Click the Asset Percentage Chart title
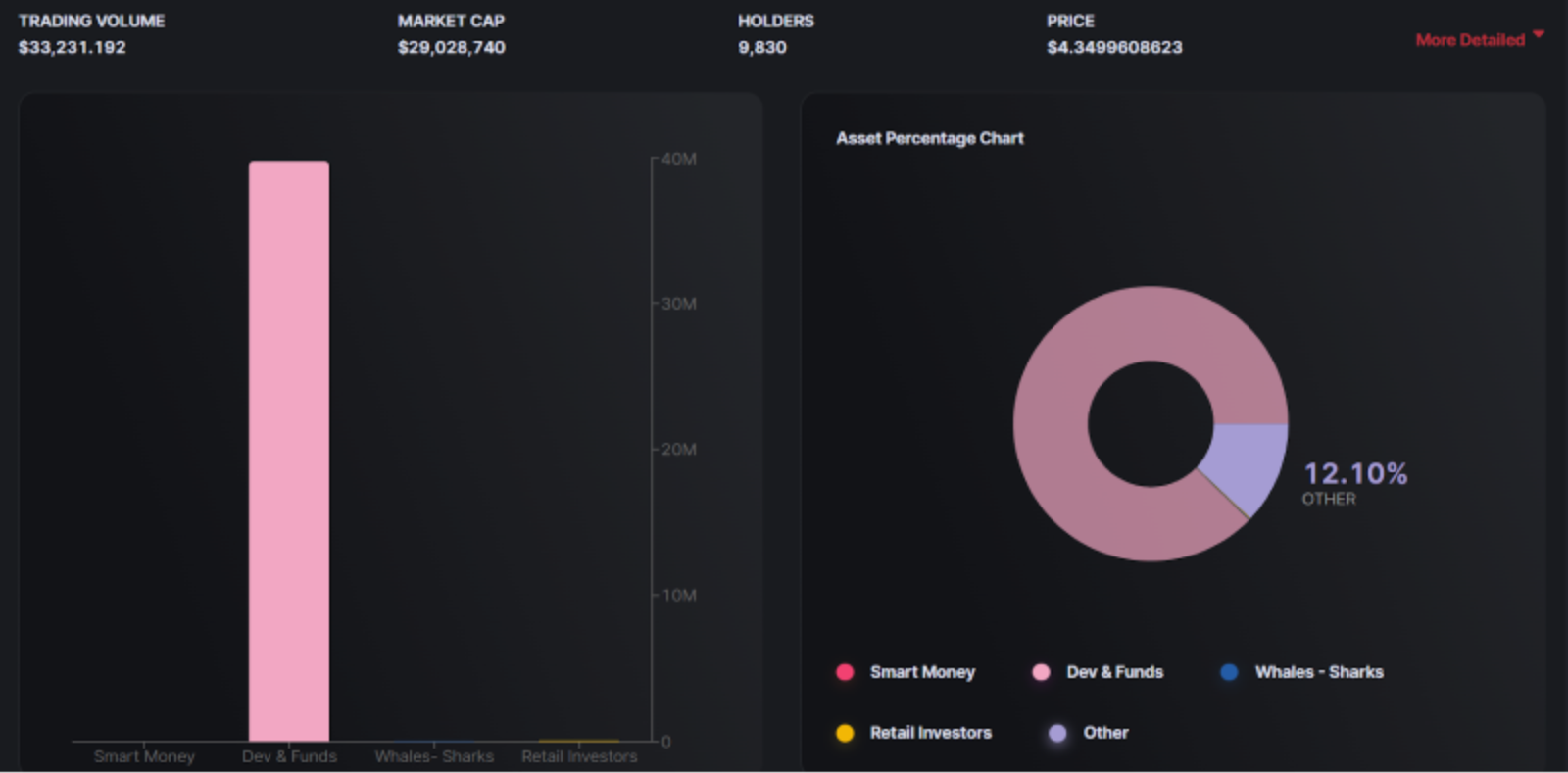This screenshot has width=1568, height=773. coord(929,138)
